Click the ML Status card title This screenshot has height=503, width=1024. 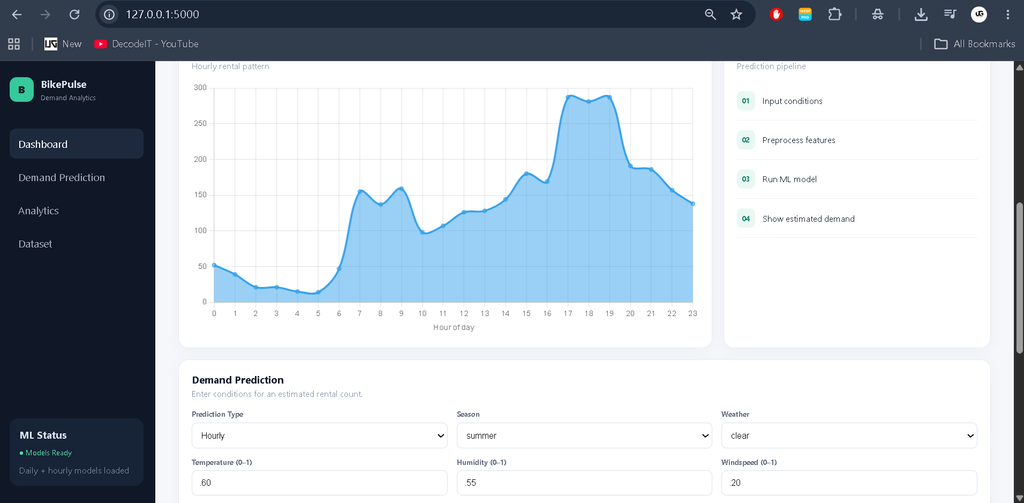(43, 435)
